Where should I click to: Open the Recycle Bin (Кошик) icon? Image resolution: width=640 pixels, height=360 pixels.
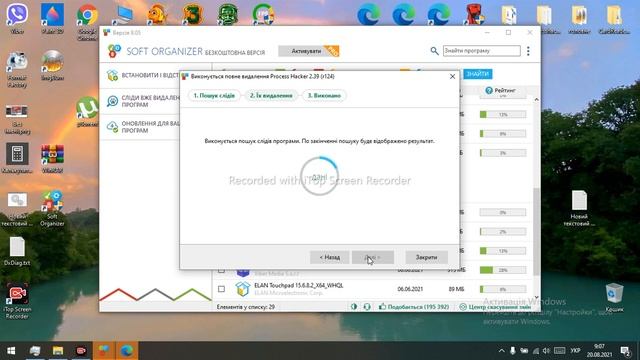pos(614,298)
